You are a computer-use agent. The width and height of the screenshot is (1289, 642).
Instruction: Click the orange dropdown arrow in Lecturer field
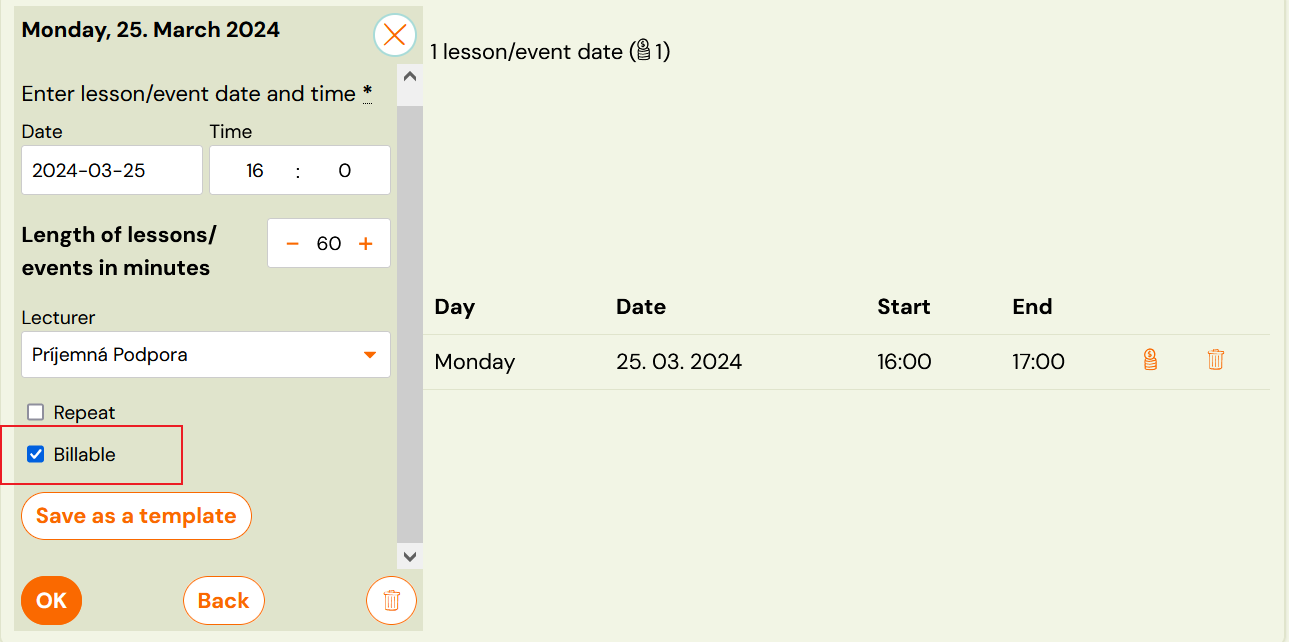pos(368,354)
